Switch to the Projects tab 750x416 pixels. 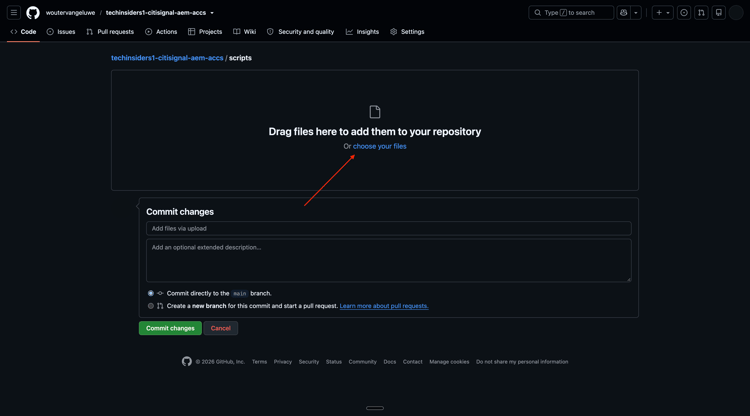[205, 32]
